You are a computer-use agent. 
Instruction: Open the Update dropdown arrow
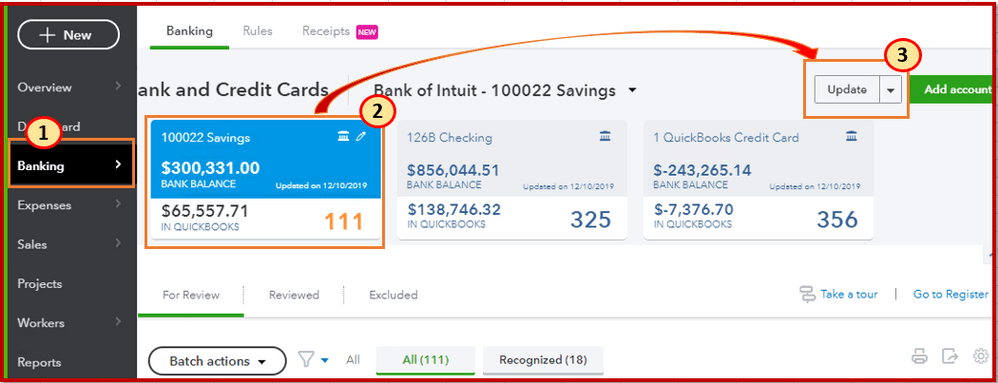click(x=890, y=90)
